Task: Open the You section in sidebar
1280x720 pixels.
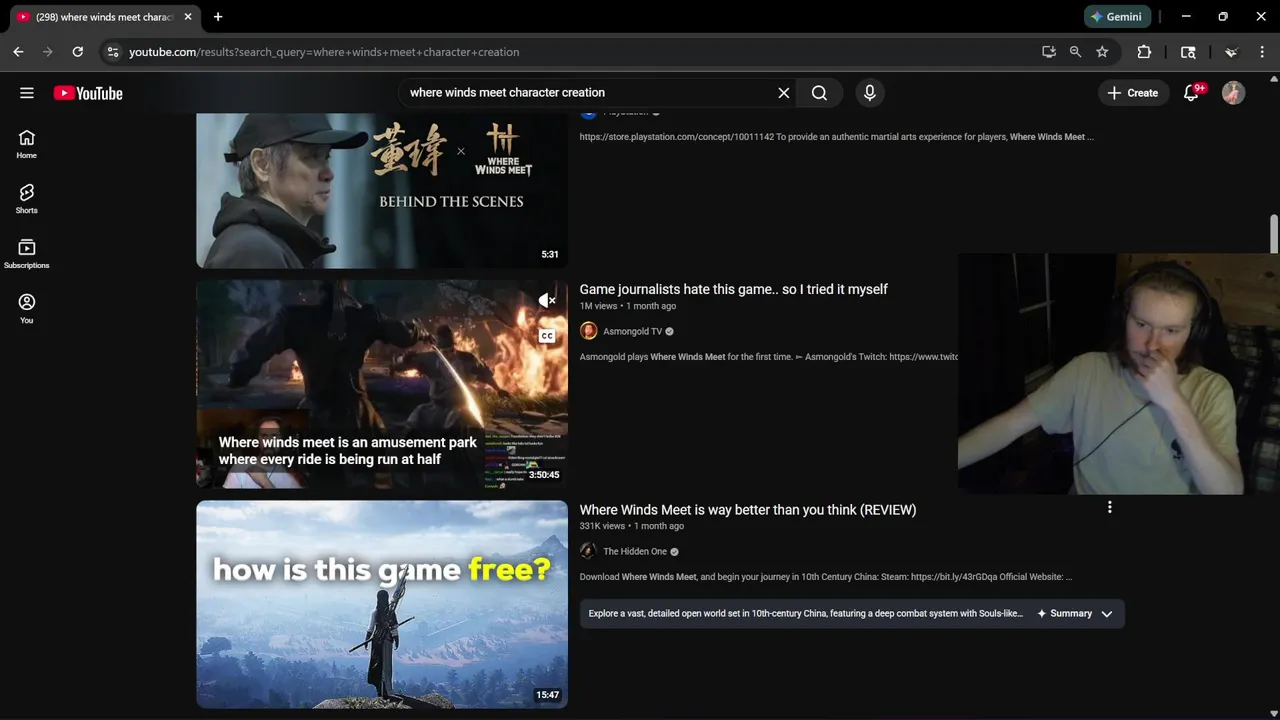Action: (x=27, y=308)
